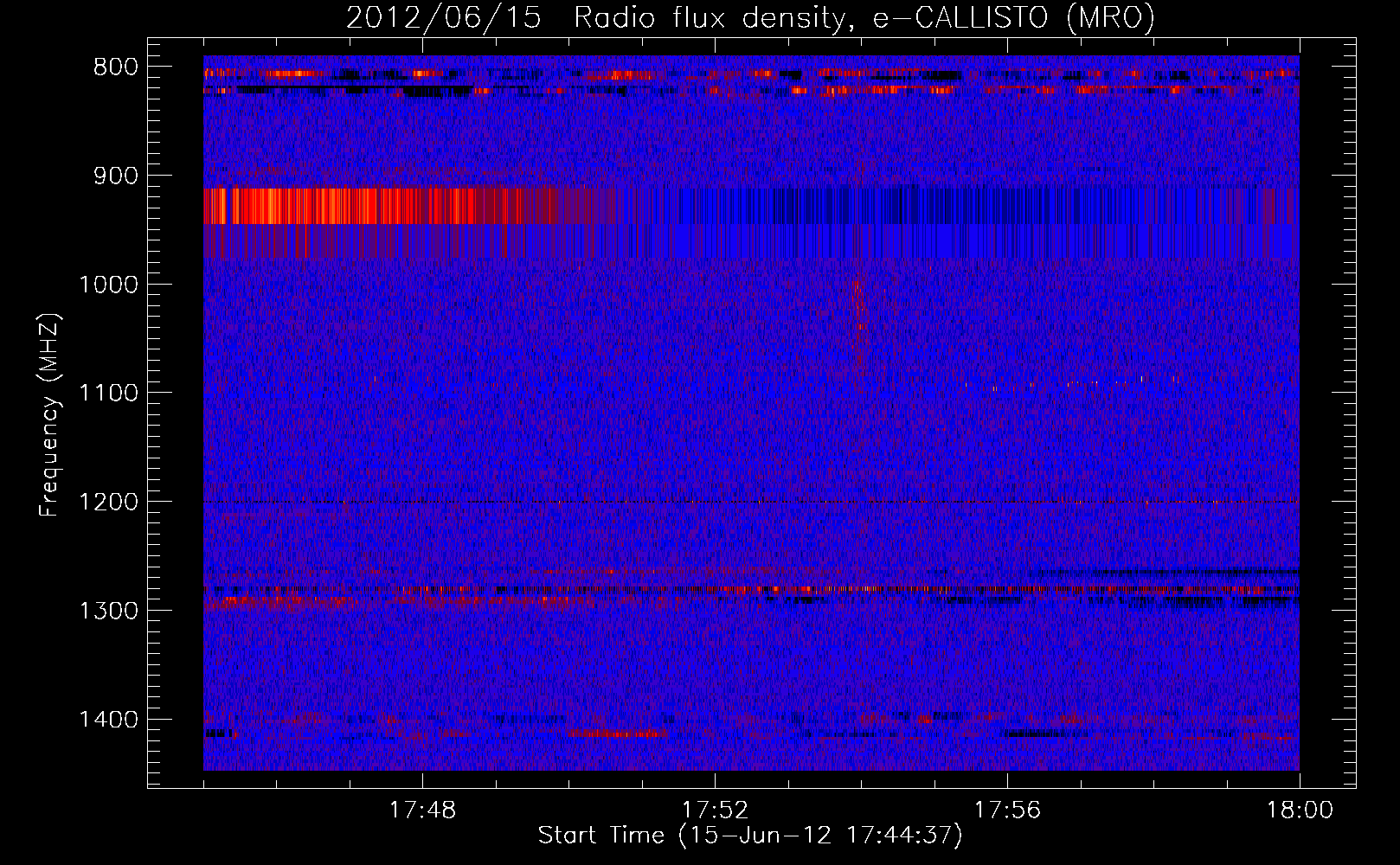The height and width of the screenshot is (865, 1400).
Task: Select the 900 frequency tick label
Action: 115,176
